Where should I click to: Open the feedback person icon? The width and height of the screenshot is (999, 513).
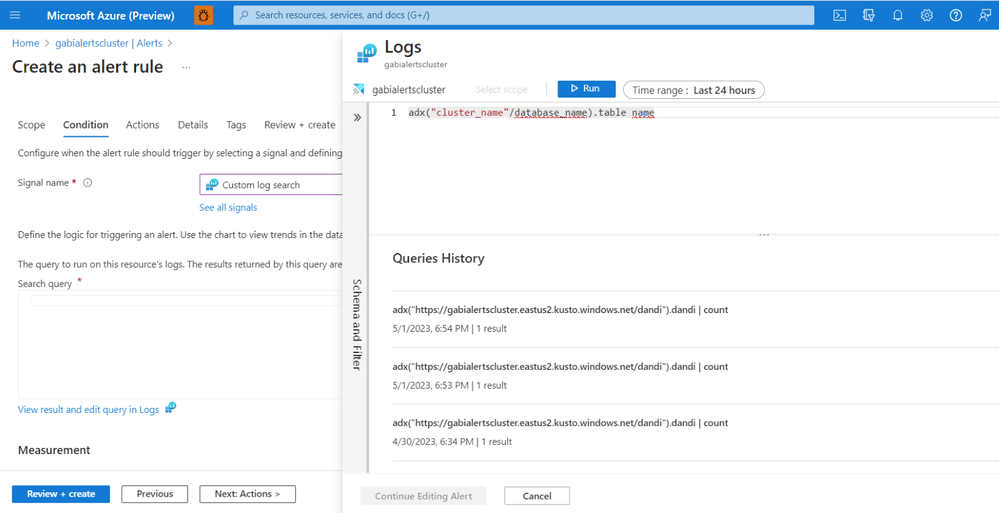985,15
